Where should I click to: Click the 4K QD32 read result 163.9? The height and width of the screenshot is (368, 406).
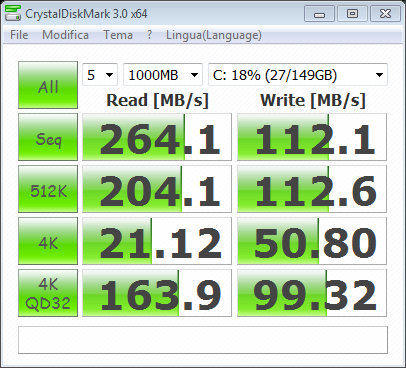click(157, 293)
